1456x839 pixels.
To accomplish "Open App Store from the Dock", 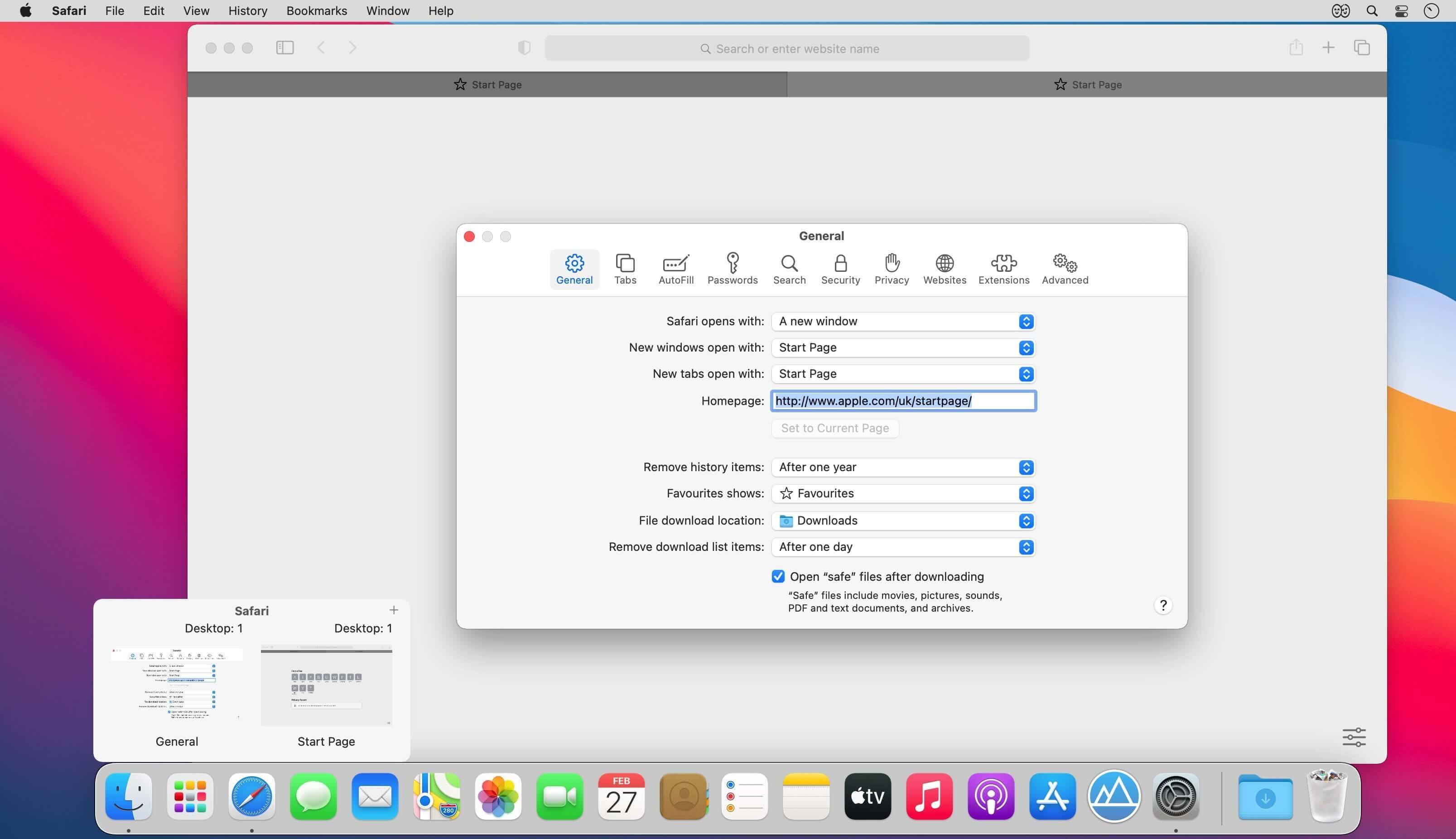I will (x=1053, y=796).
